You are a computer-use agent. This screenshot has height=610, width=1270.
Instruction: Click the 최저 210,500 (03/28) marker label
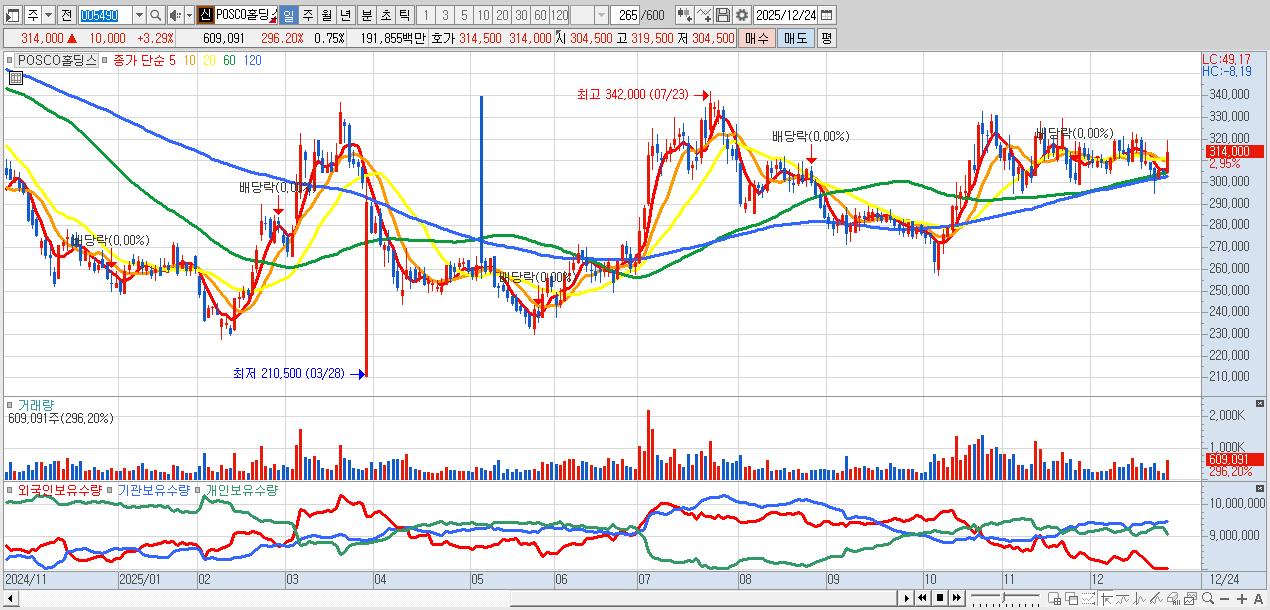288,373
